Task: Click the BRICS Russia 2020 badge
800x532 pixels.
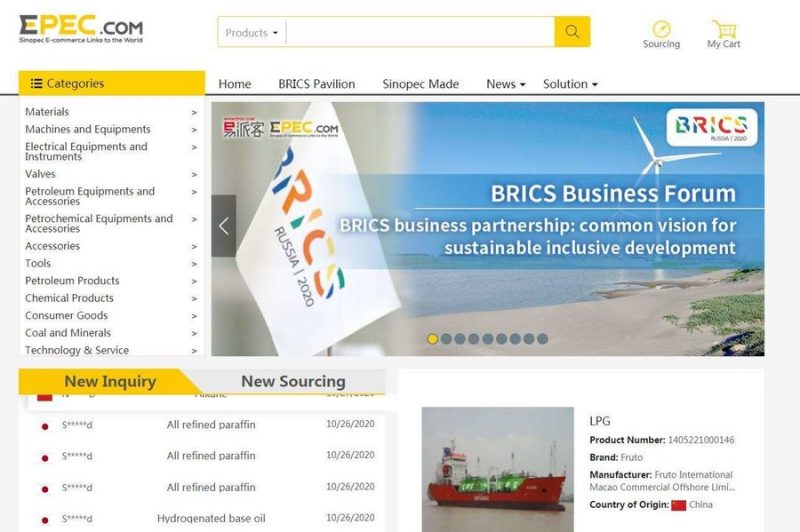Action: point(711,127)
